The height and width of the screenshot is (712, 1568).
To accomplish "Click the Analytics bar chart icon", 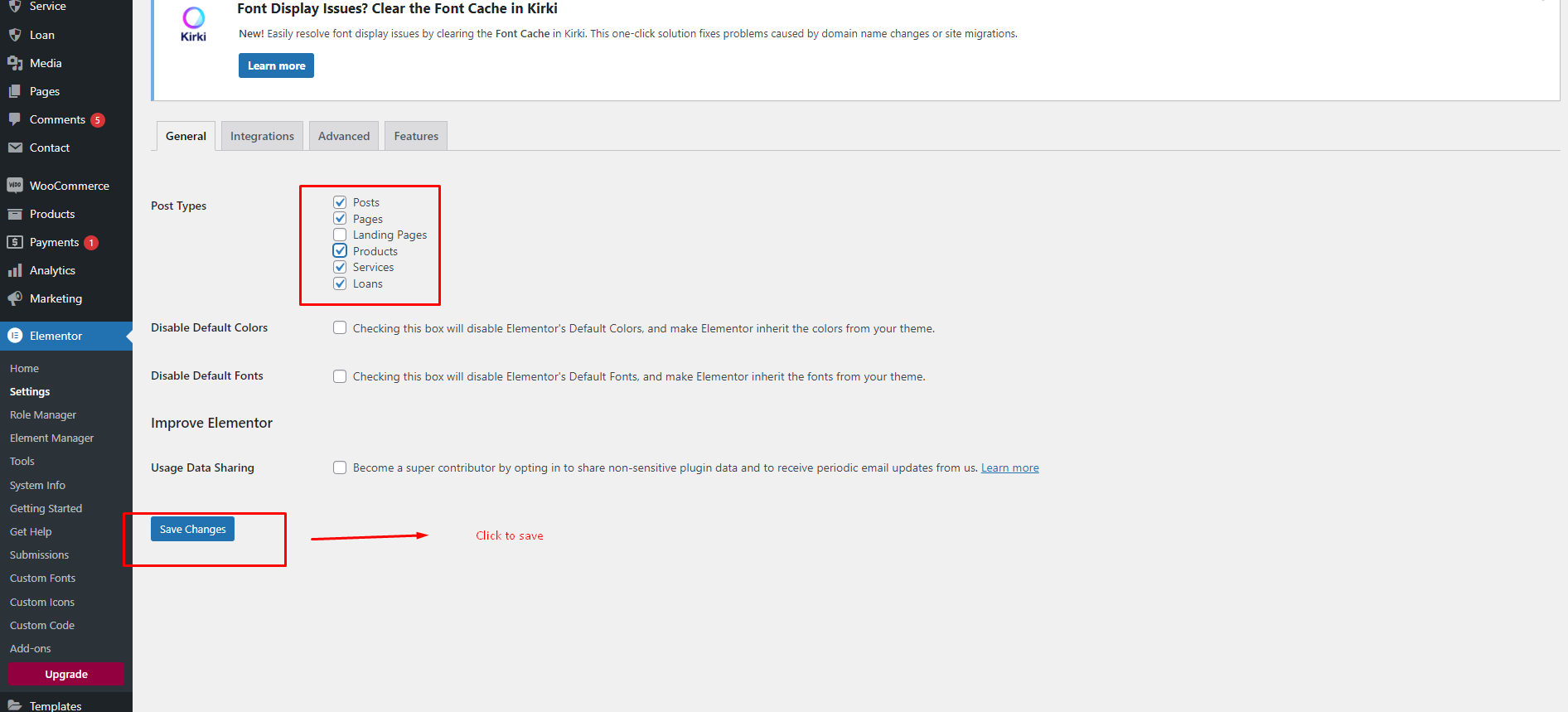I will pyautogui.click(x=15, y=270).
